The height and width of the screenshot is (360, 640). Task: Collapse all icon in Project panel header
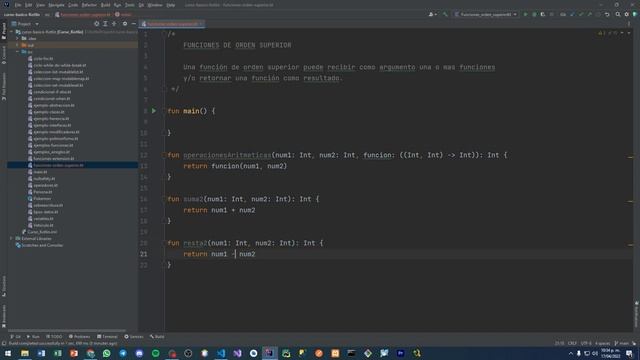coord(114,24)
